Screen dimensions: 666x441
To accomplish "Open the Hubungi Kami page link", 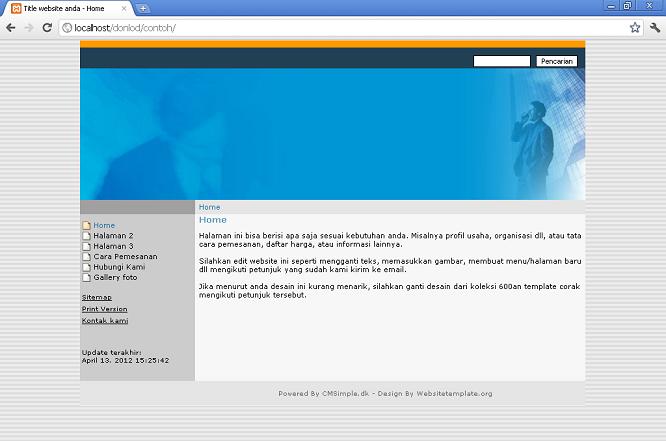I will 119,267.
